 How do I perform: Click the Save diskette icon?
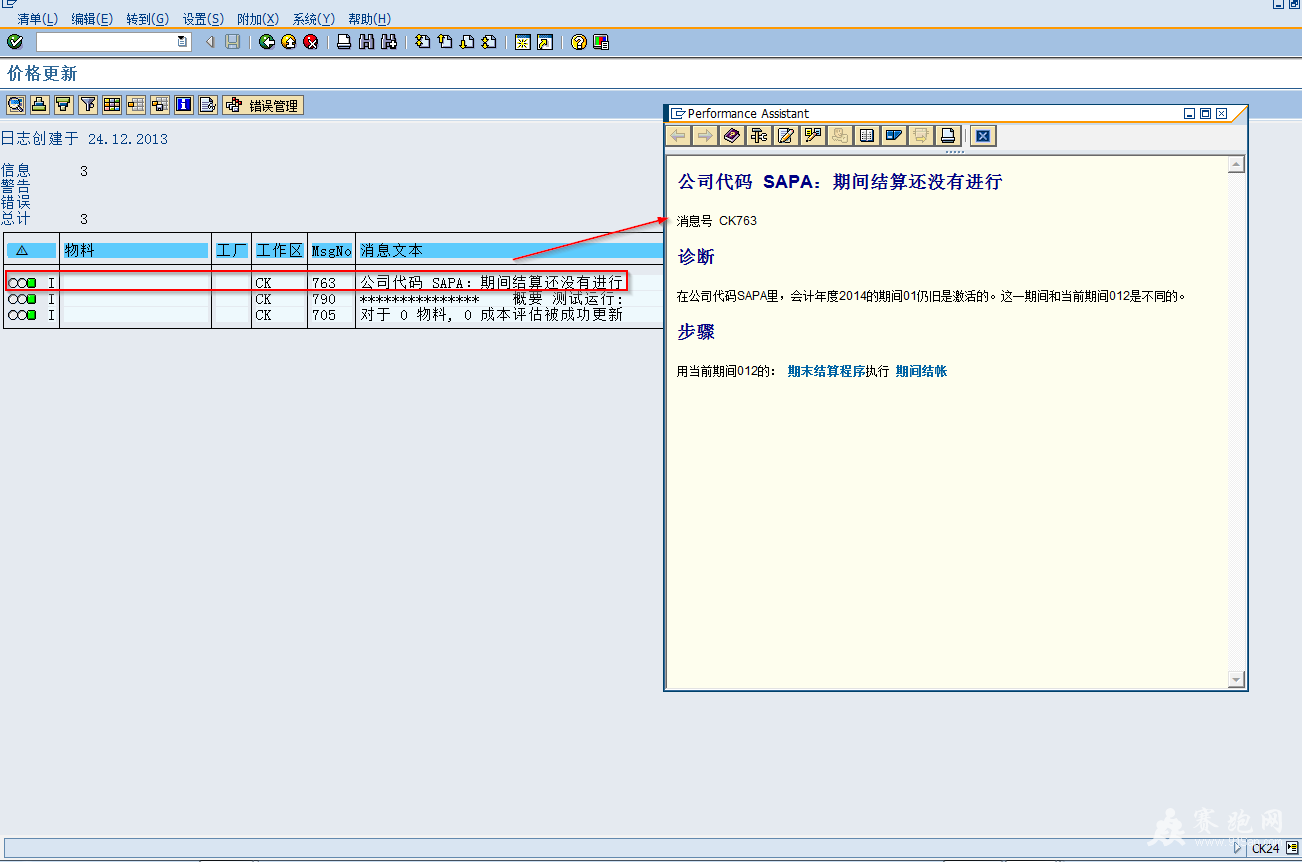tap(232, 42)
